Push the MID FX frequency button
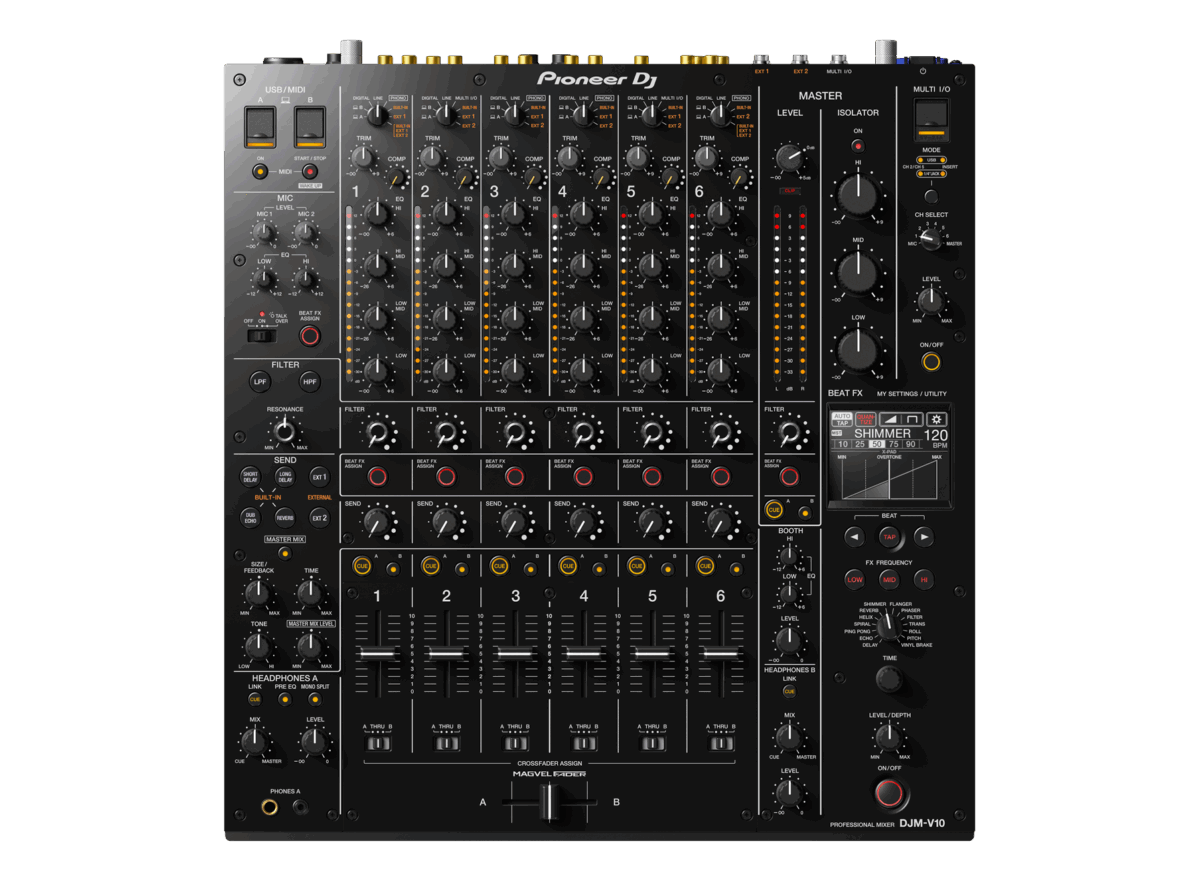Screen dimensions: 1200x881 click(x=889, y=579)
